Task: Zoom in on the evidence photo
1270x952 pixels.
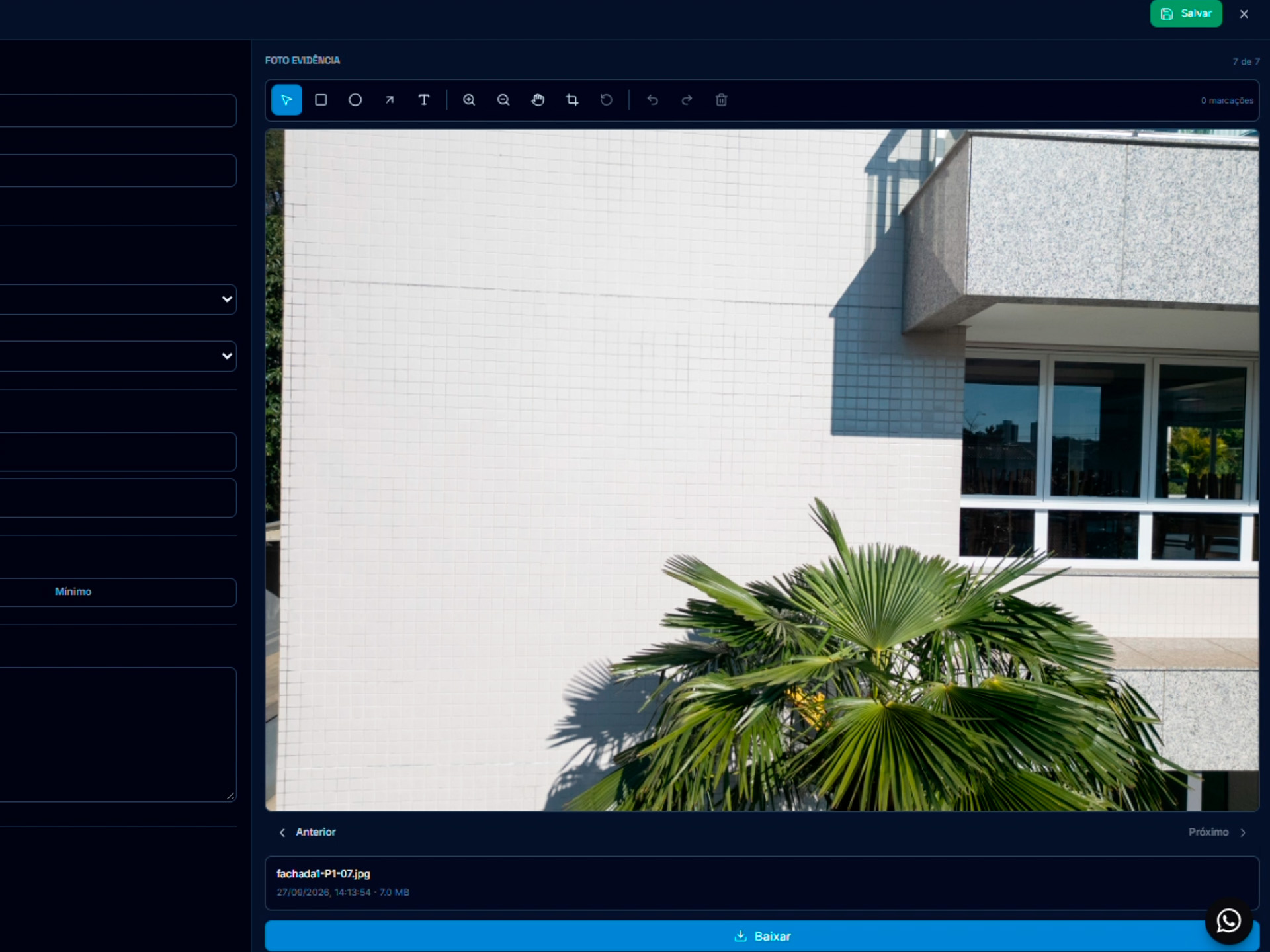Action: click(x=469, y=100)
